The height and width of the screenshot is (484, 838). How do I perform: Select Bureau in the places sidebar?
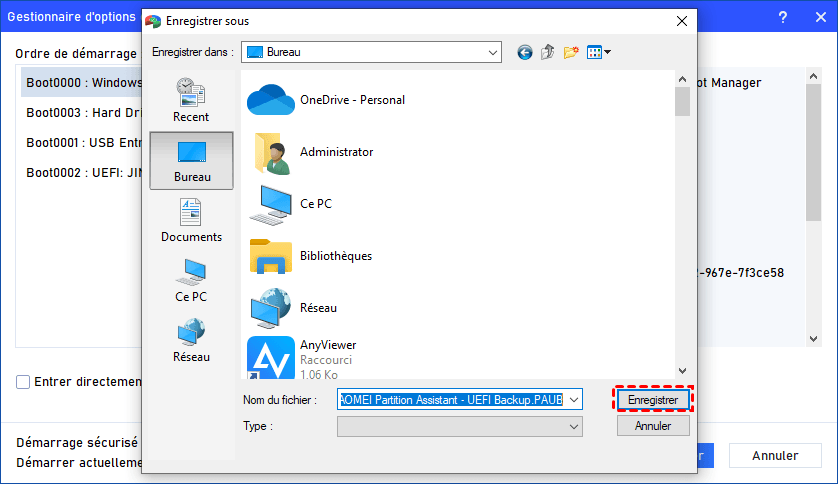[191, 160]
